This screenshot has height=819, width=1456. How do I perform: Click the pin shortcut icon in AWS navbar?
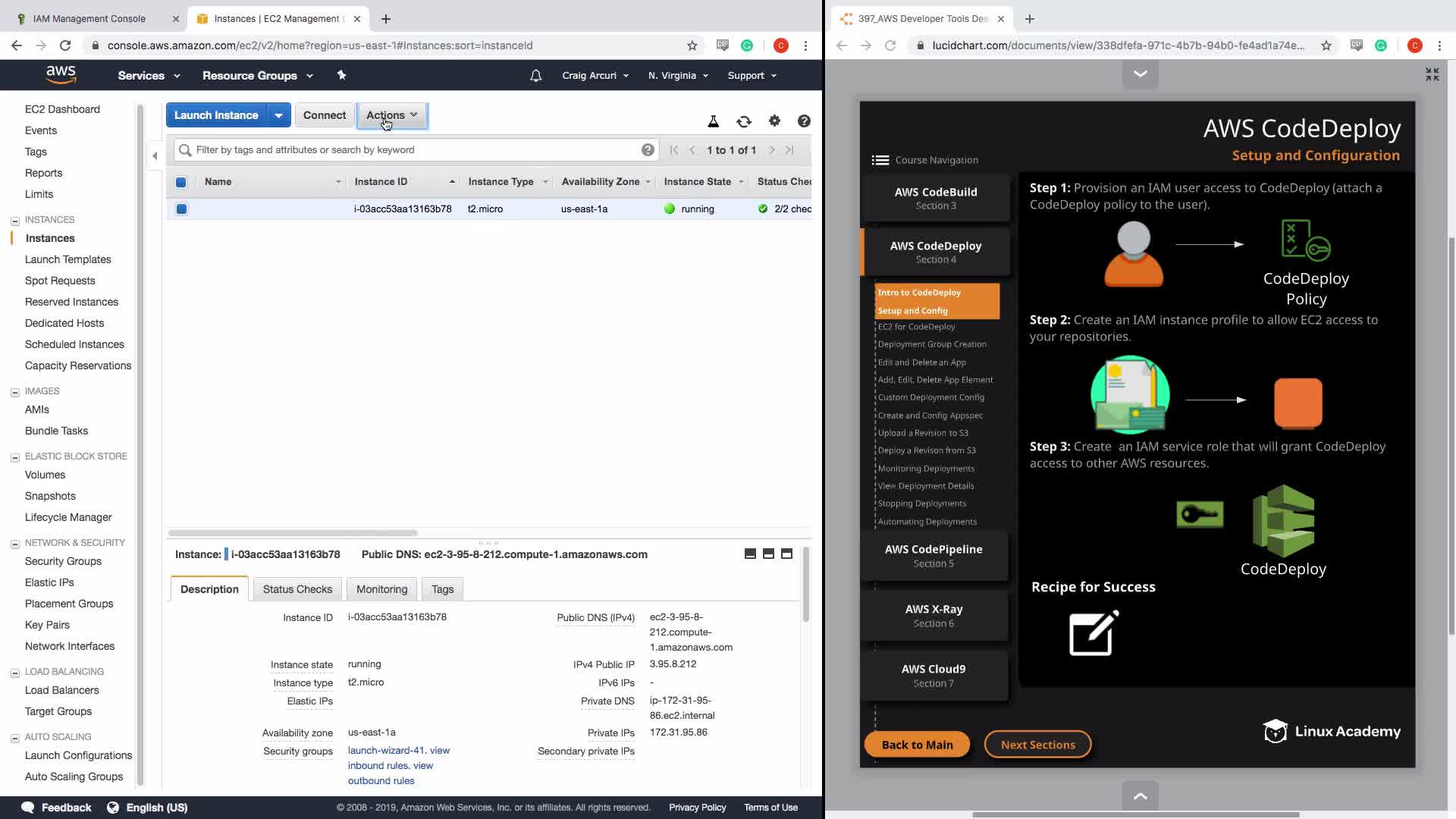click(341, 75)
